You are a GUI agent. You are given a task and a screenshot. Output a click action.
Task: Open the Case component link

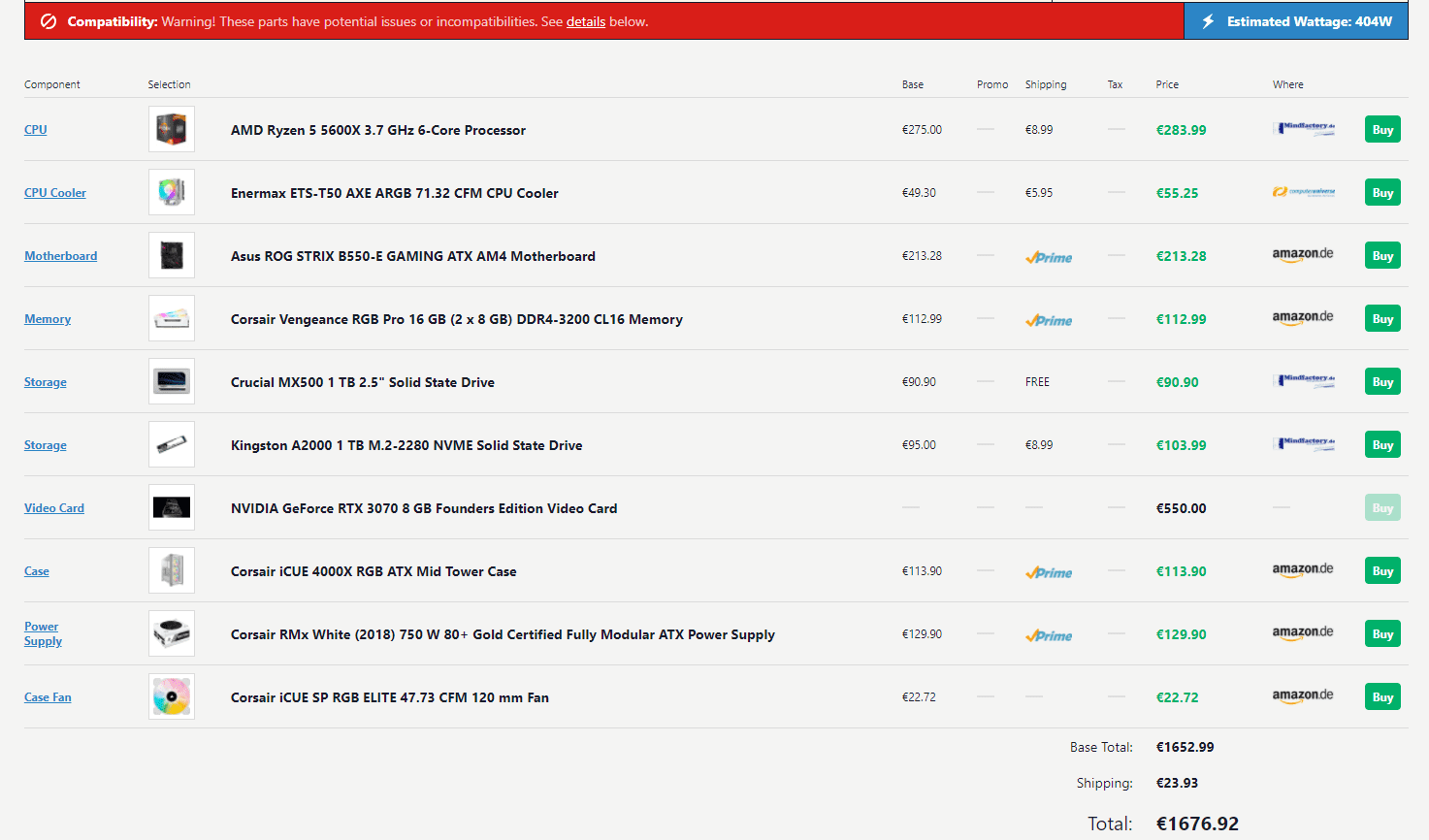click(x=37, y=571)
